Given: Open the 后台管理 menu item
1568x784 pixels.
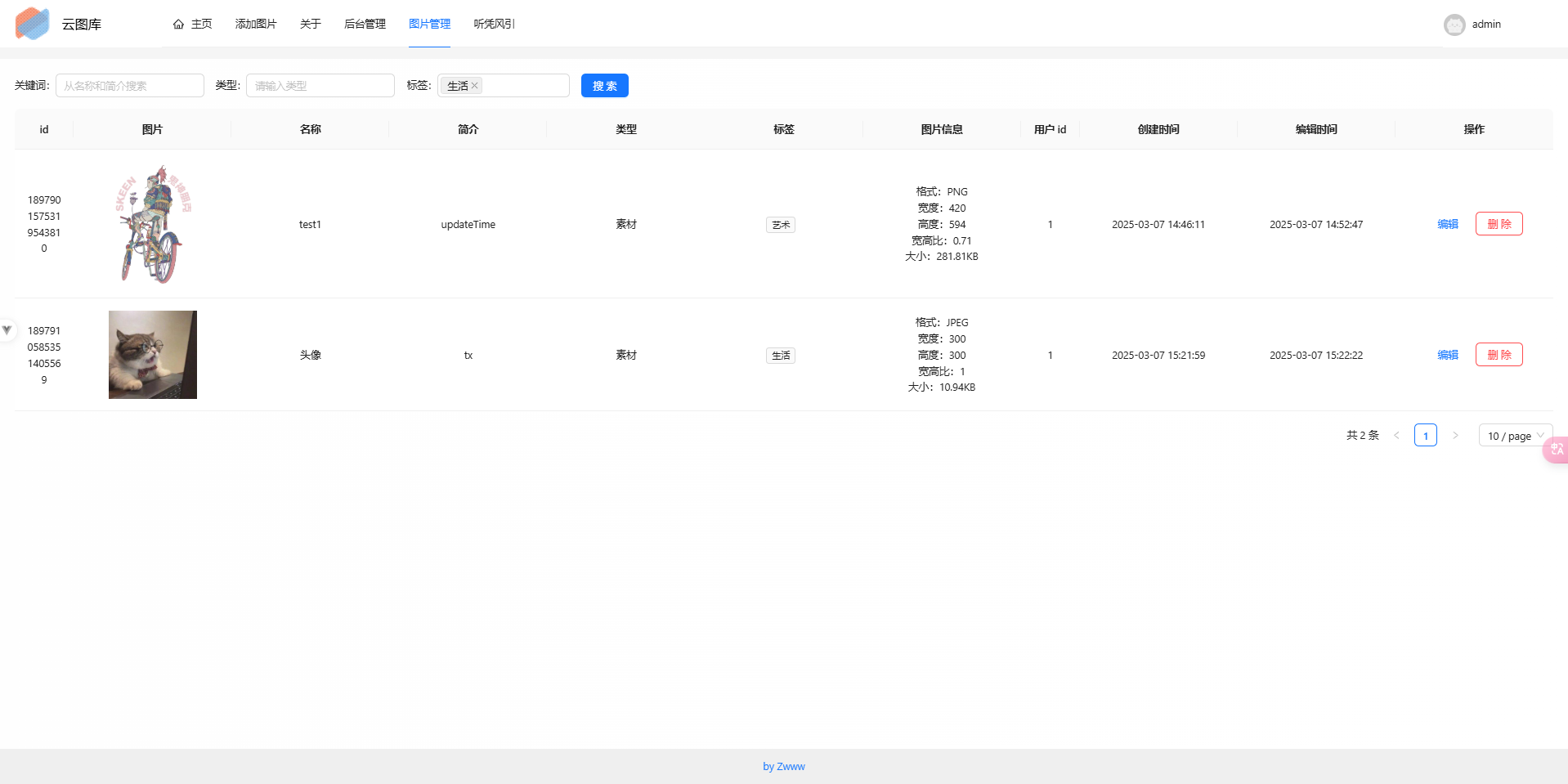Looking at the screenshot, I should [365, 24].
